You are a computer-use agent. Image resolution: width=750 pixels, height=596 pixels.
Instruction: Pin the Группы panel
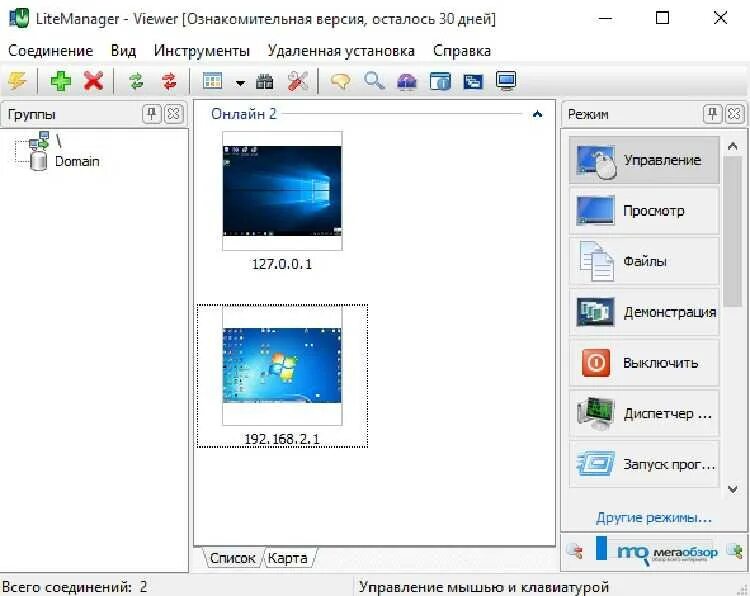coord(152,114)
